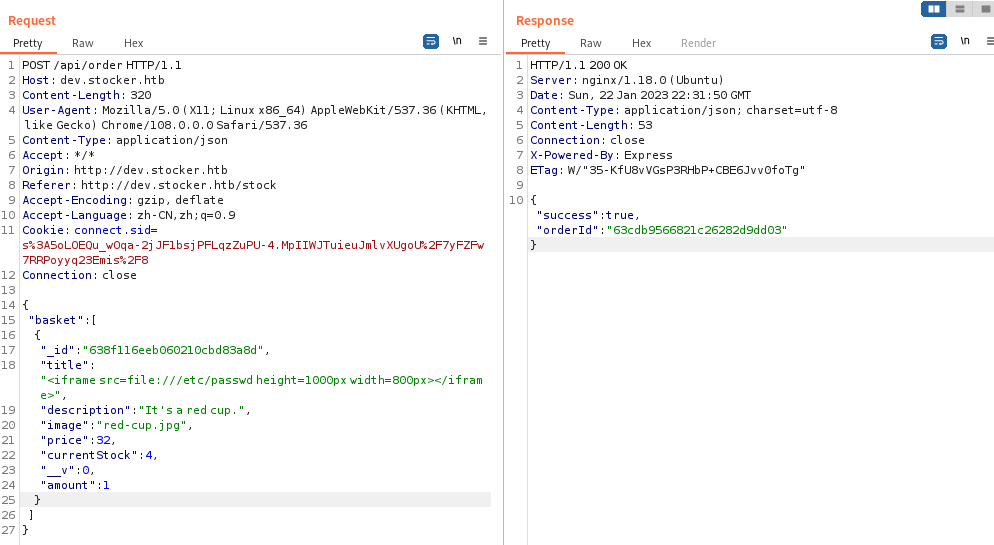The height and width of the screenshot is (545, 994).
Task: Open Request panel hamburger options menu
Action: [x=483, y=41]
